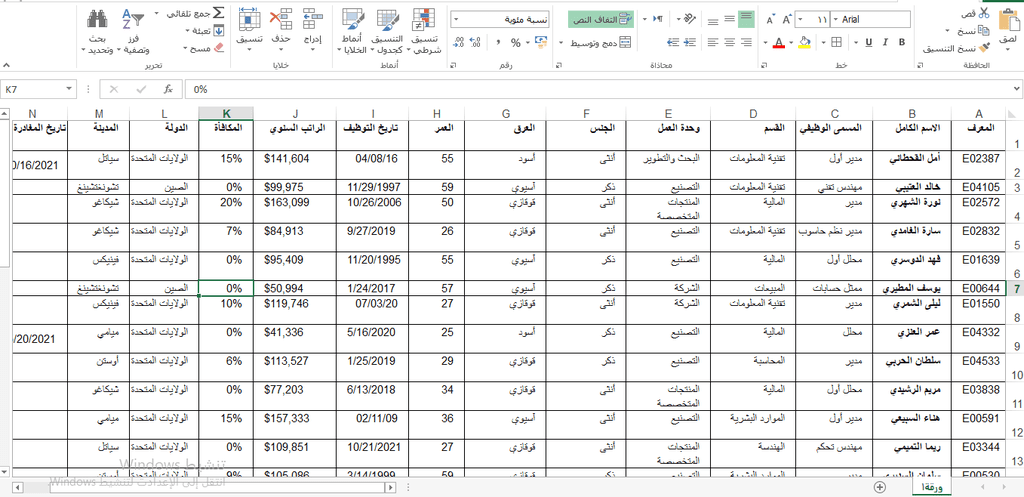This screenshot has height=497, width=1024.
Task: Click the Cut (قص) scissors icon
Action: click(x=985, y=14)
